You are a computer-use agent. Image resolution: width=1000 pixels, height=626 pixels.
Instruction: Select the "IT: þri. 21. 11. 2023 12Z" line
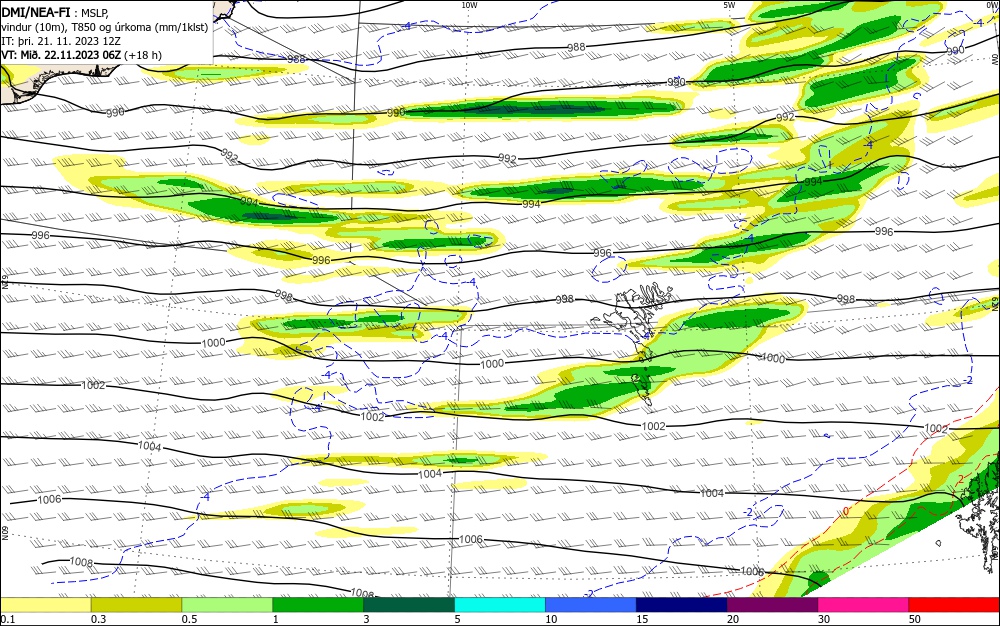click(61, 41)
